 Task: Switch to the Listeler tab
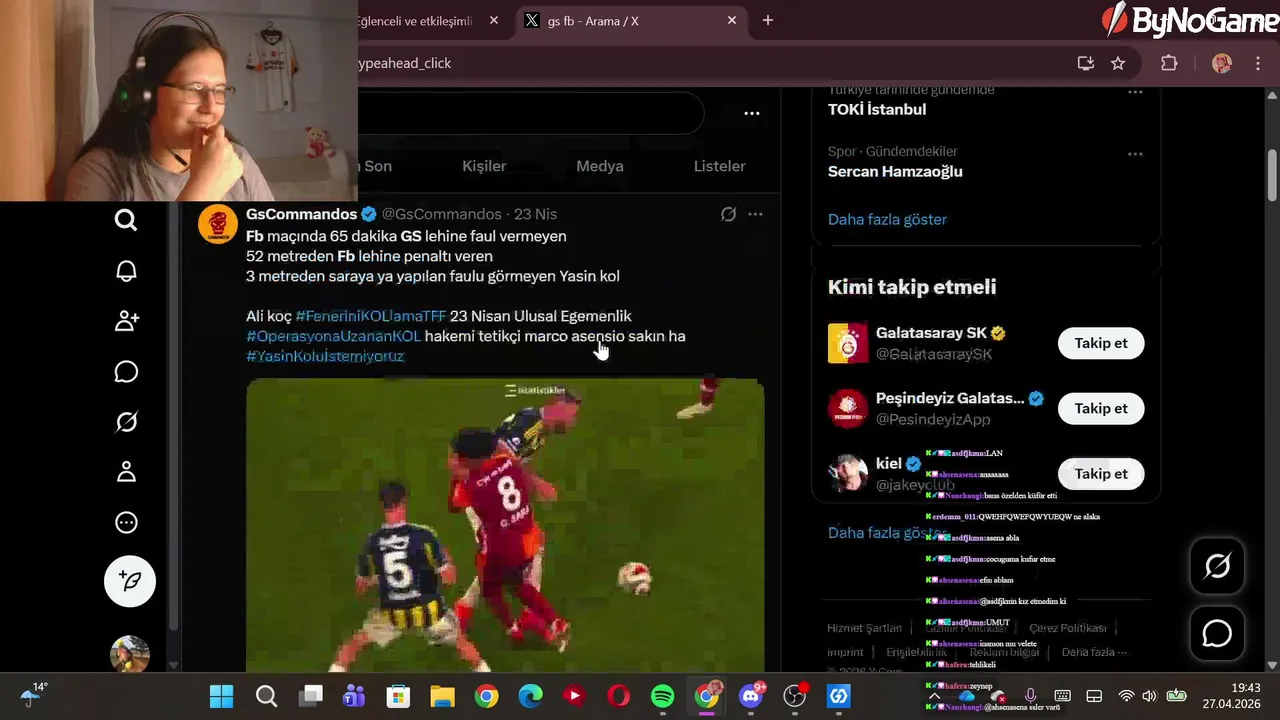[x=720, y=166]
